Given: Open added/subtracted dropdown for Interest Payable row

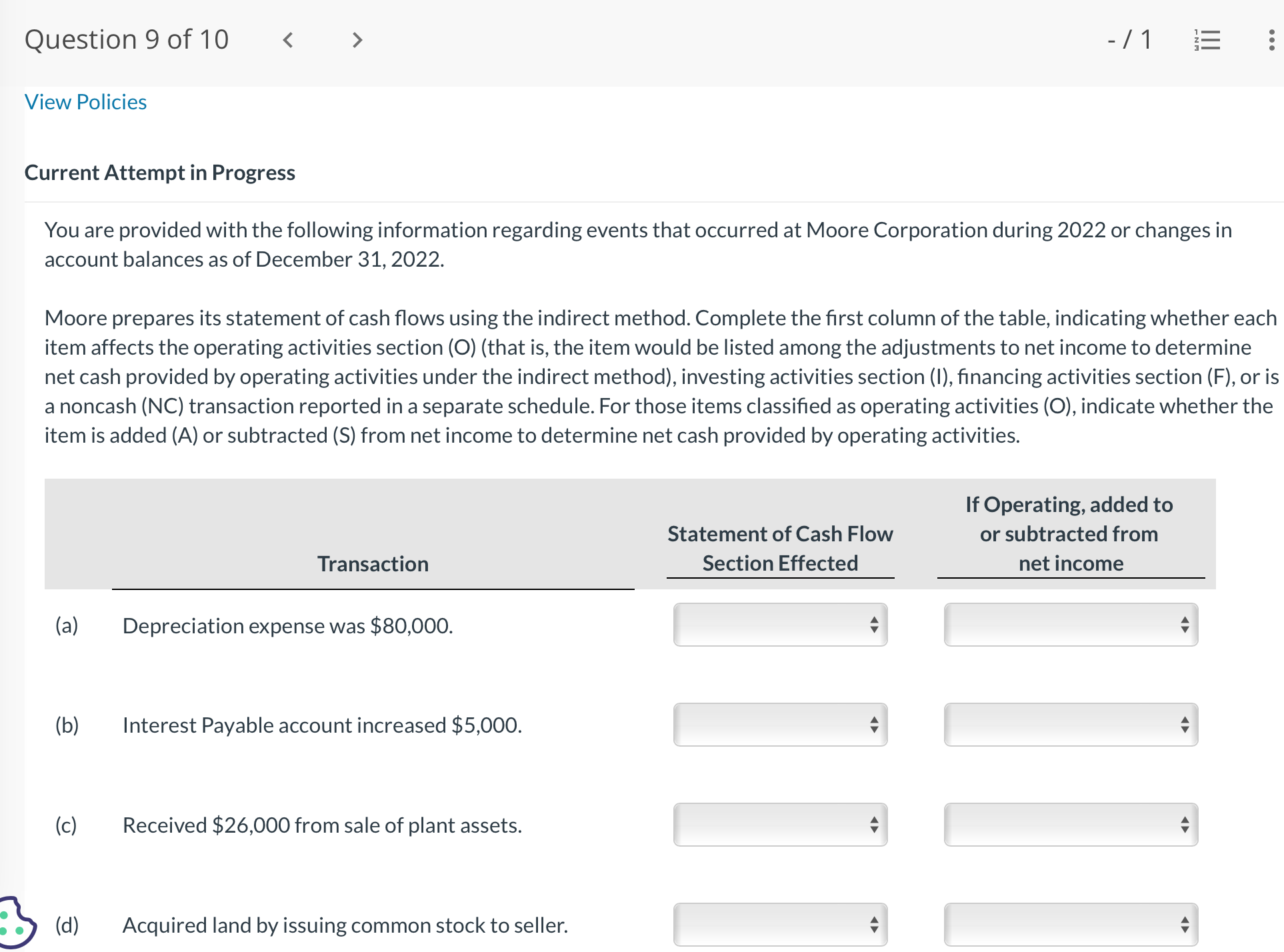Looking at the screenshot, I should (1070, 725).
